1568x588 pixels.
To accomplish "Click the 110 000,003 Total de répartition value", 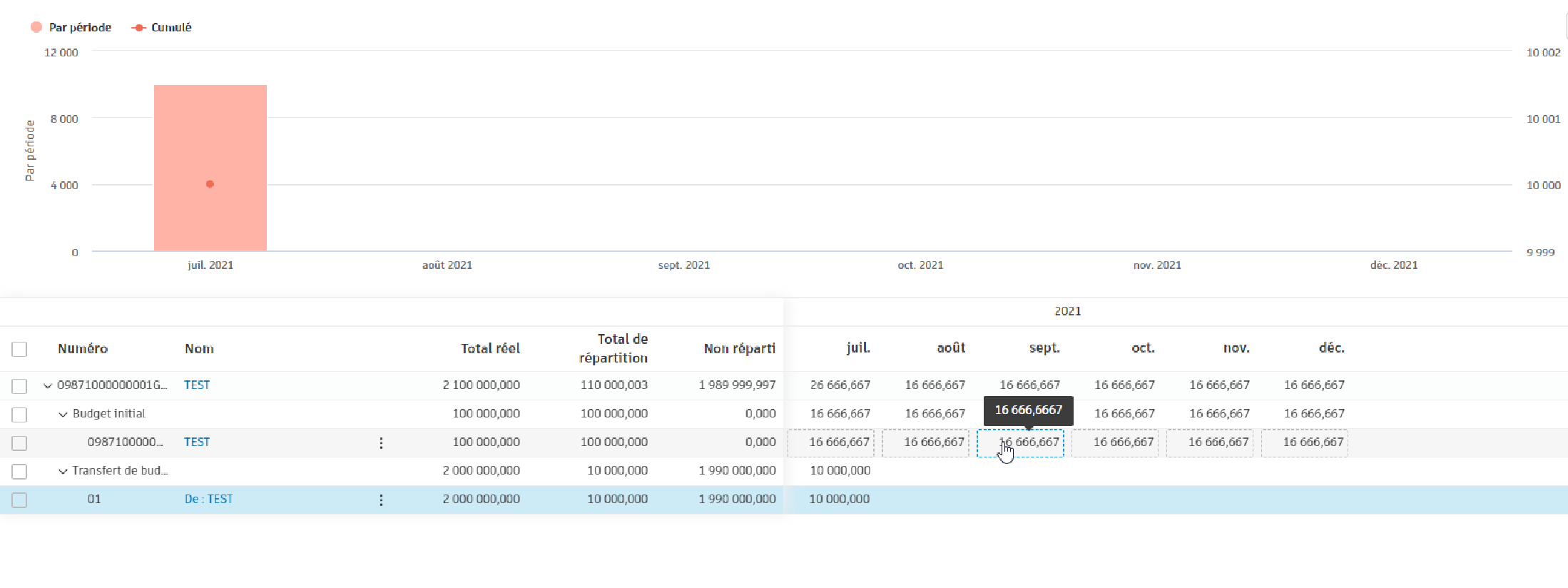I will click(x=614, y=385).
